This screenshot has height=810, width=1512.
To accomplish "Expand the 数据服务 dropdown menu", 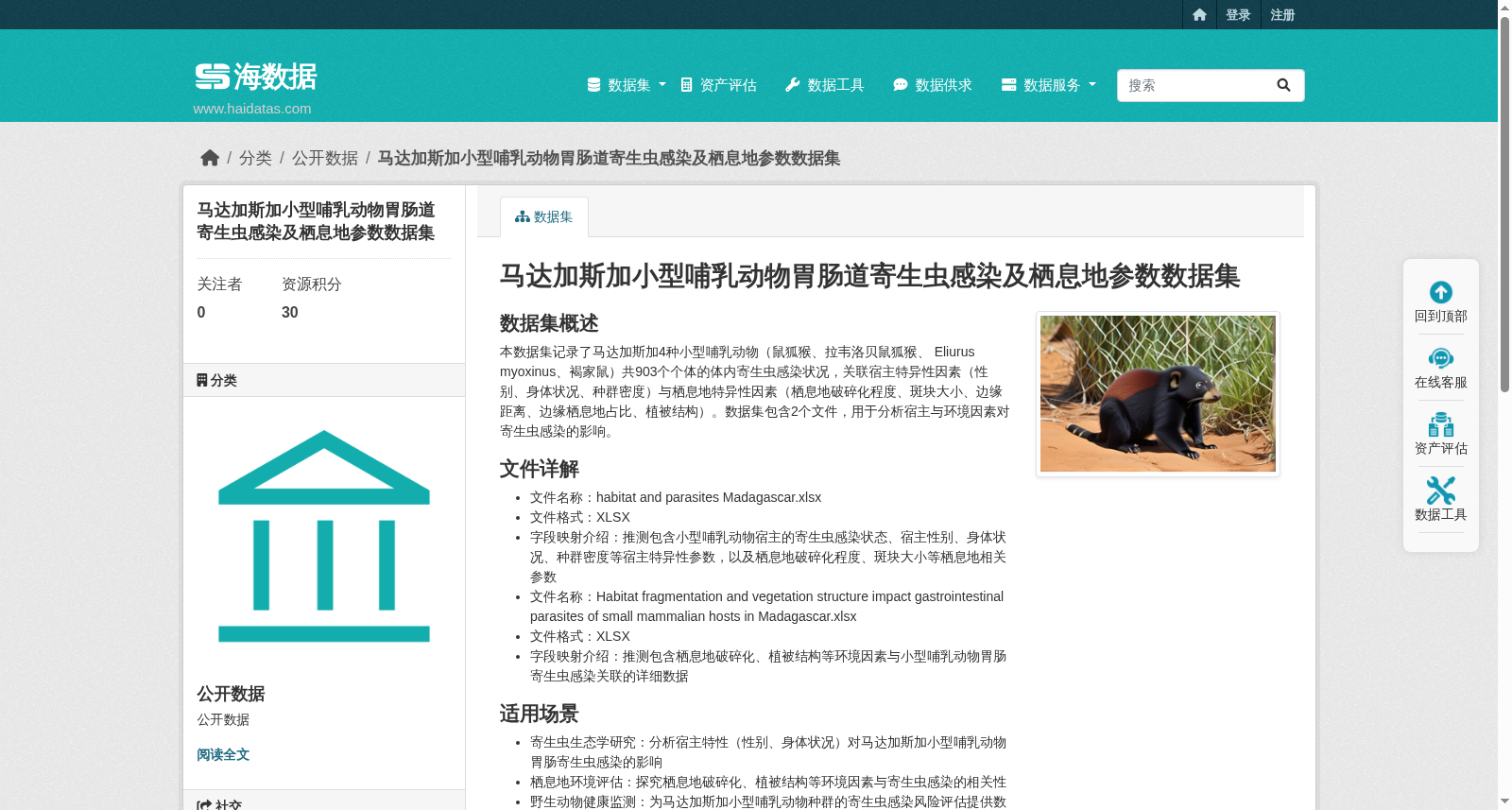I will tap(1049, 85).
